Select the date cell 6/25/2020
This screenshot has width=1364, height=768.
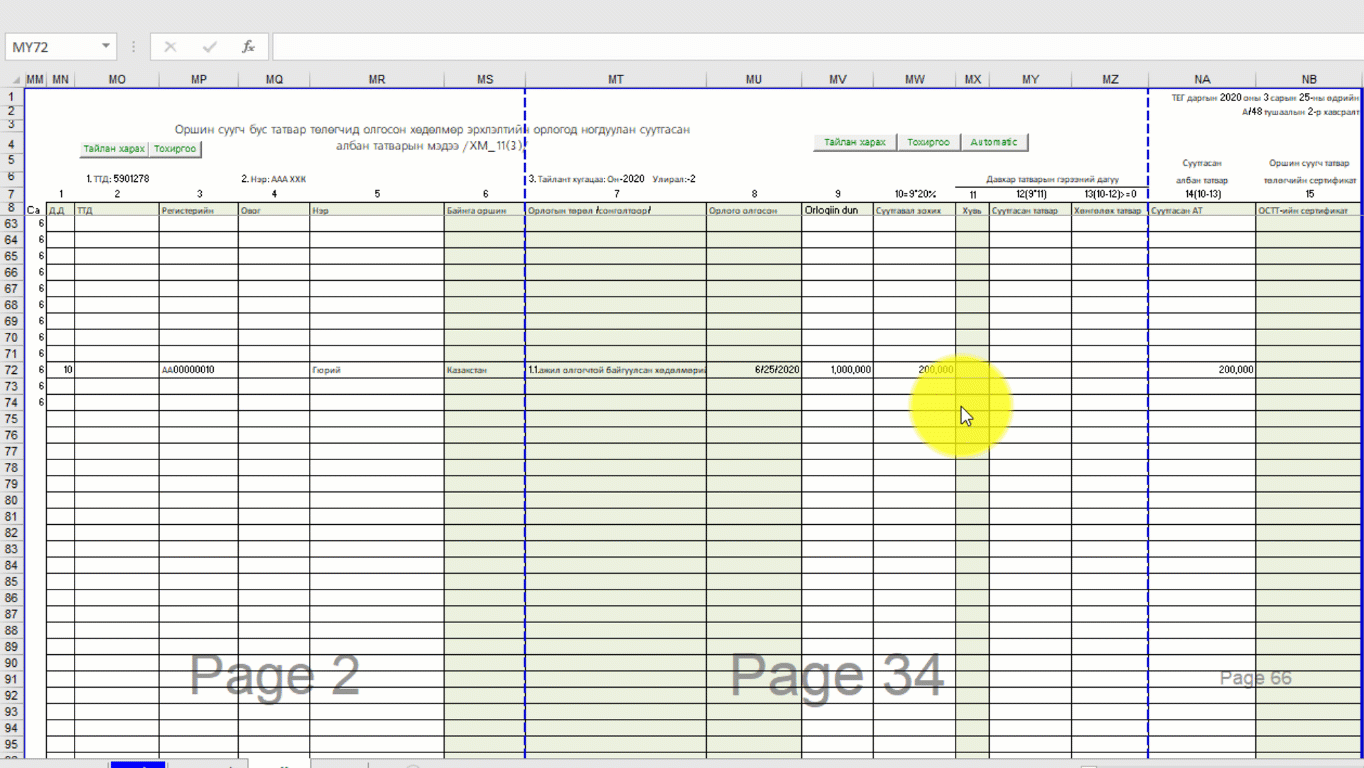coord(753,370)
